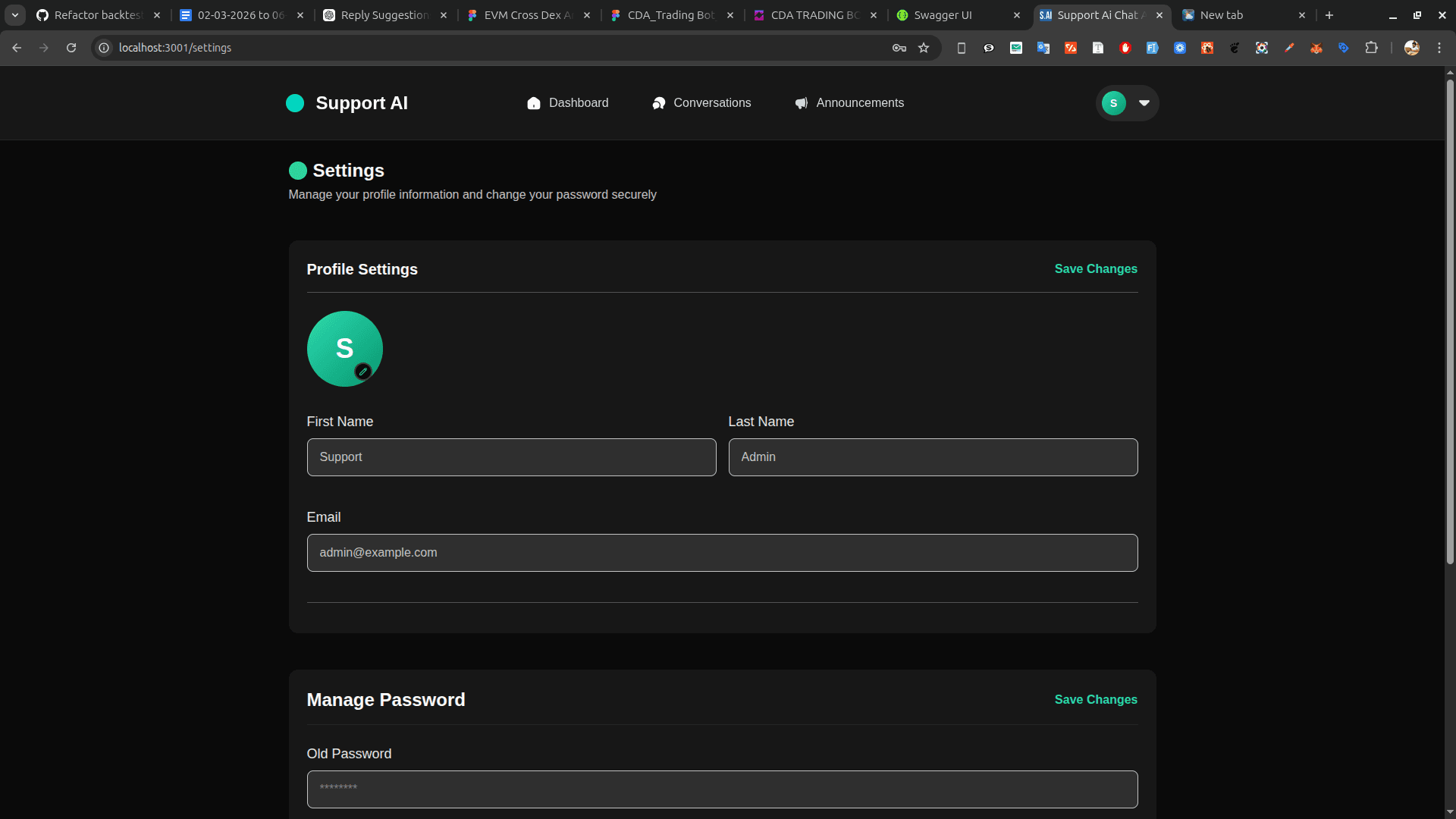1456x819 pixels.
Task: Bookmark this page with star icon
Action: coord(924,48)
